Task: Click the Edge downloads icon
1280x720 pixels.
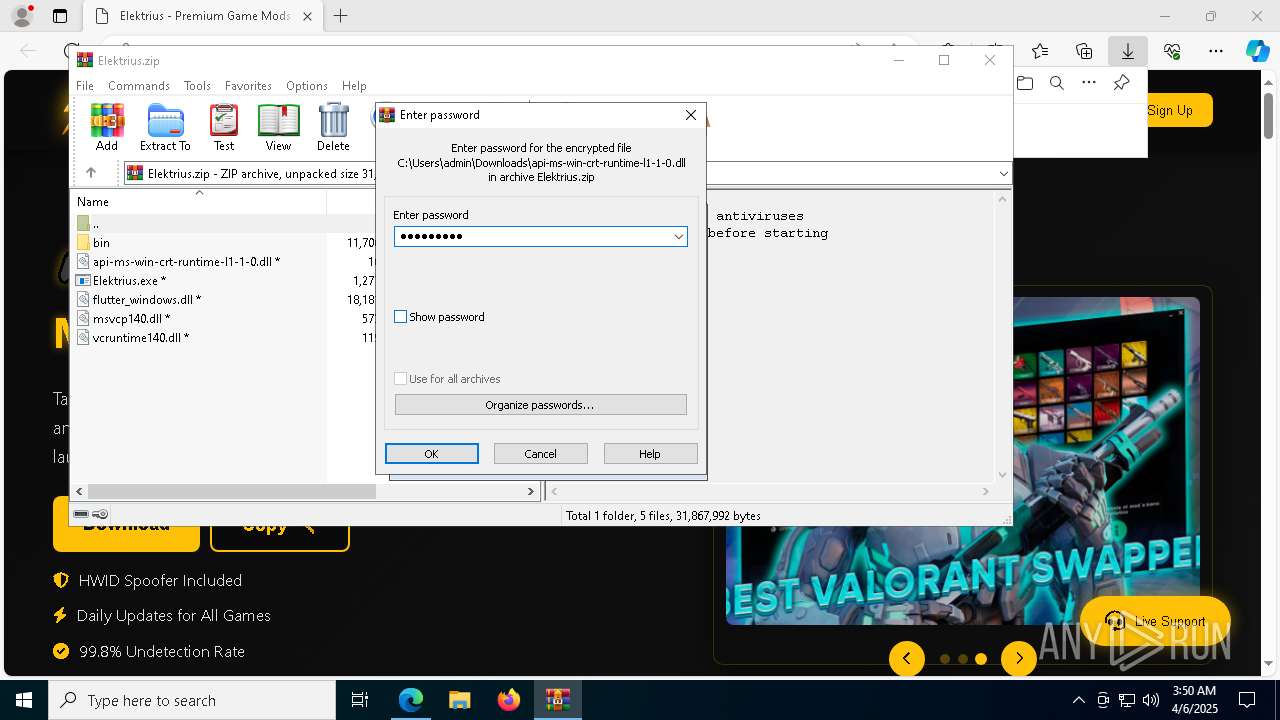Action: (x=1127, y=51)
